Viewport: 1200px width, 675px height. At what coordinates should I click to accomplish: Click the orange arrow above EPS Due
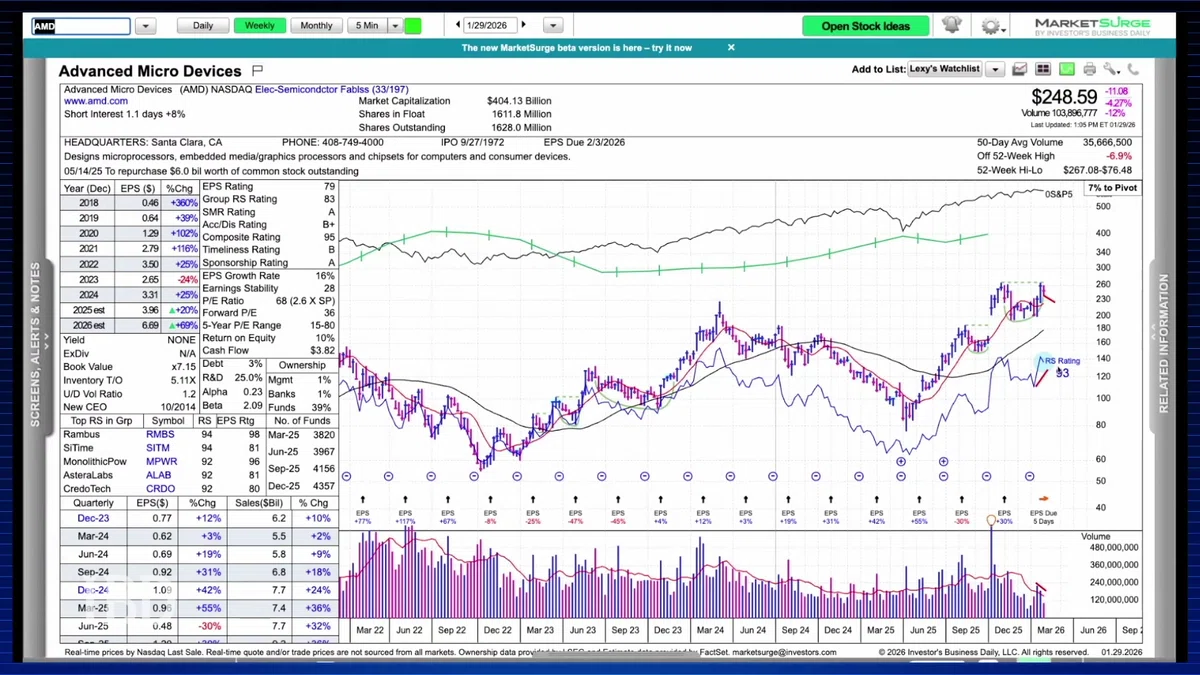1043,498
